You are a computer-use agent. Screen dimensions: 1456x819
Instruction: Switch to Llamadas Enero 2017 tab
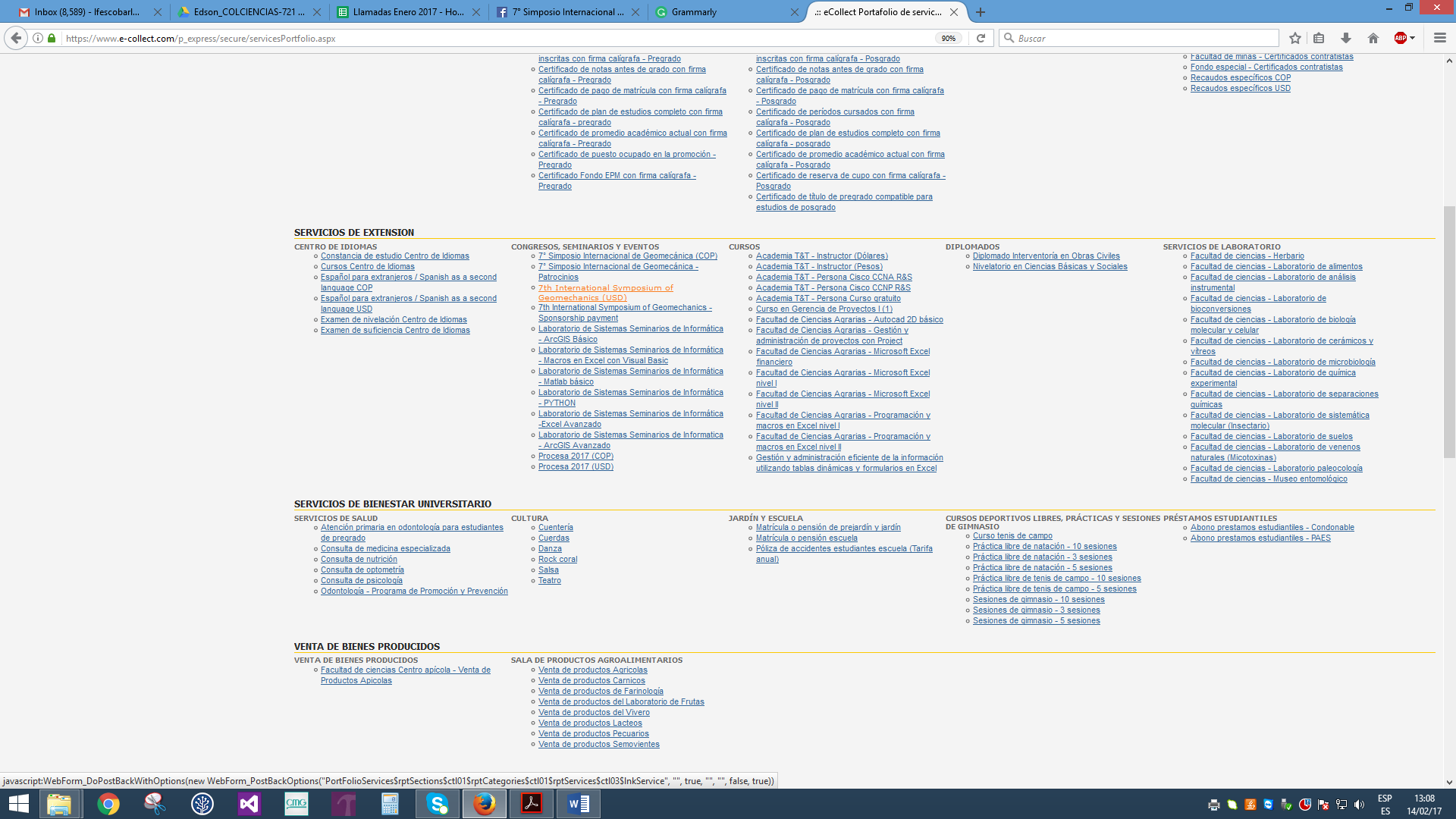[x=408, y=12]
